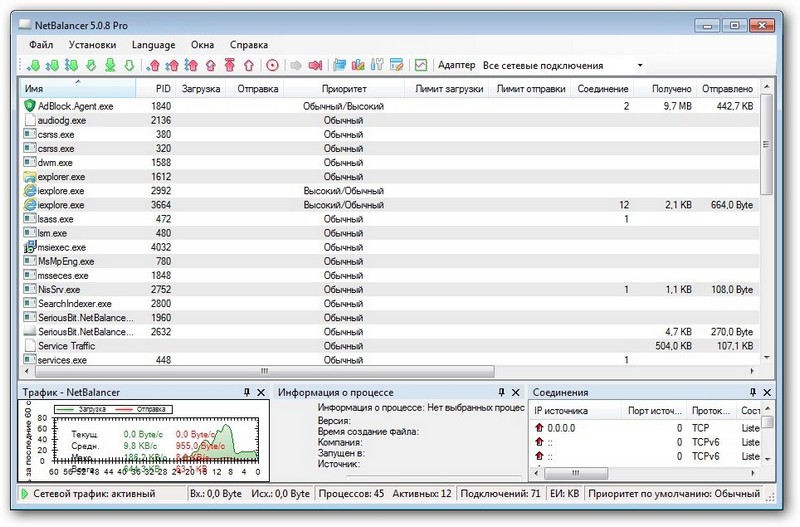
Task: Set normal download priority (green two-dot arrow)
Action: (x=52, y=65)
